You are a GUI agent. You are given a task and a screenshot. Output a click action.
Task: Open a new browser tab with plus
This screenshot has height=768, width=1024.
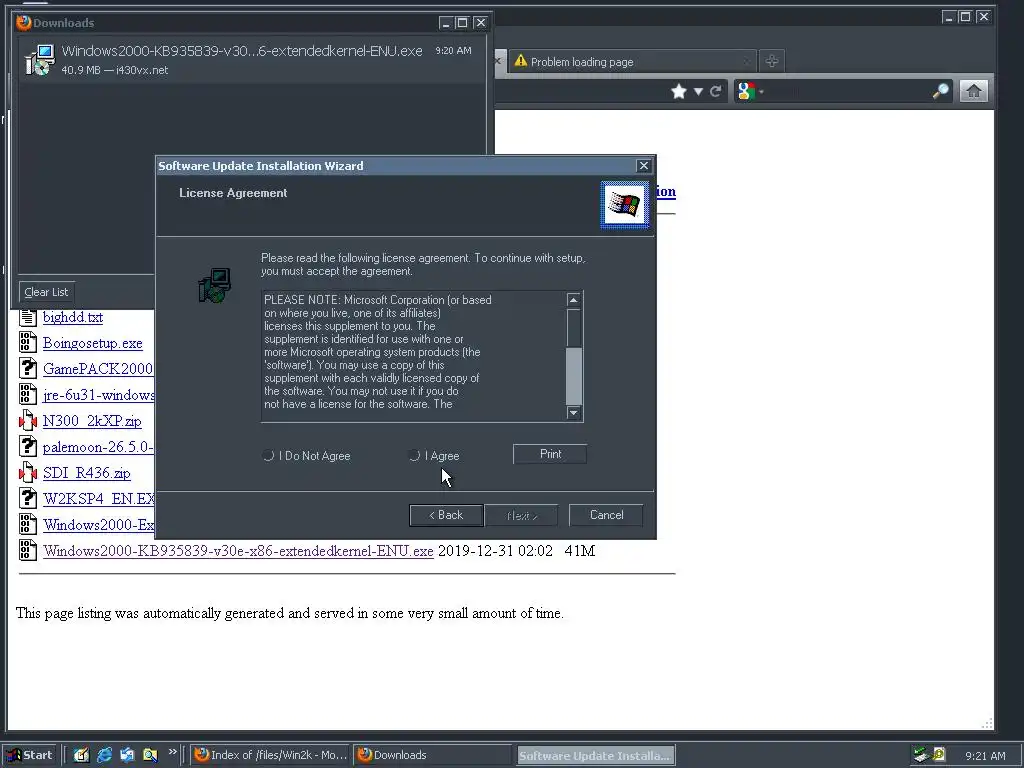coord(771,61)
